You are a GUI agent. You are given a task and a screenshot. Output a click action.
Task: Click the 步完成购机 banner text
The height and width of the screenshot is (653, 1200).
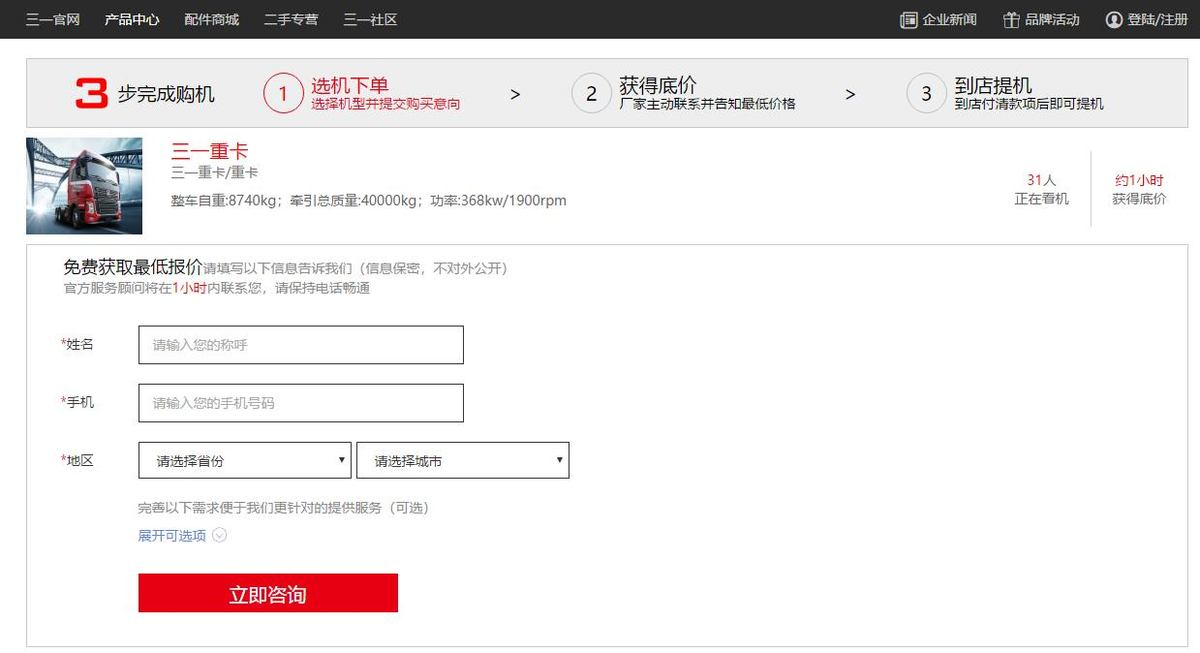point(166,94)
